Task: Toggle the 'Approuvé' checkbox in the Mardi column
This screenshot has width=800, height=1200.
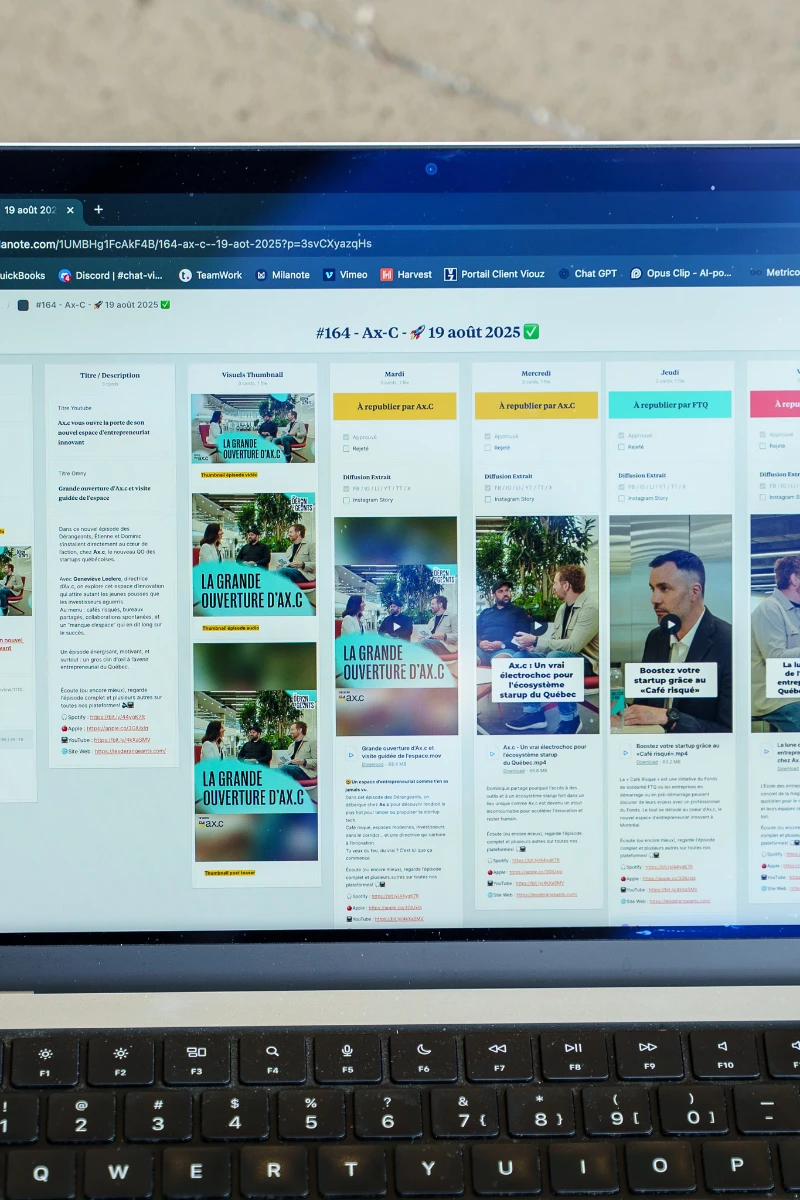Action: point(346,437)
